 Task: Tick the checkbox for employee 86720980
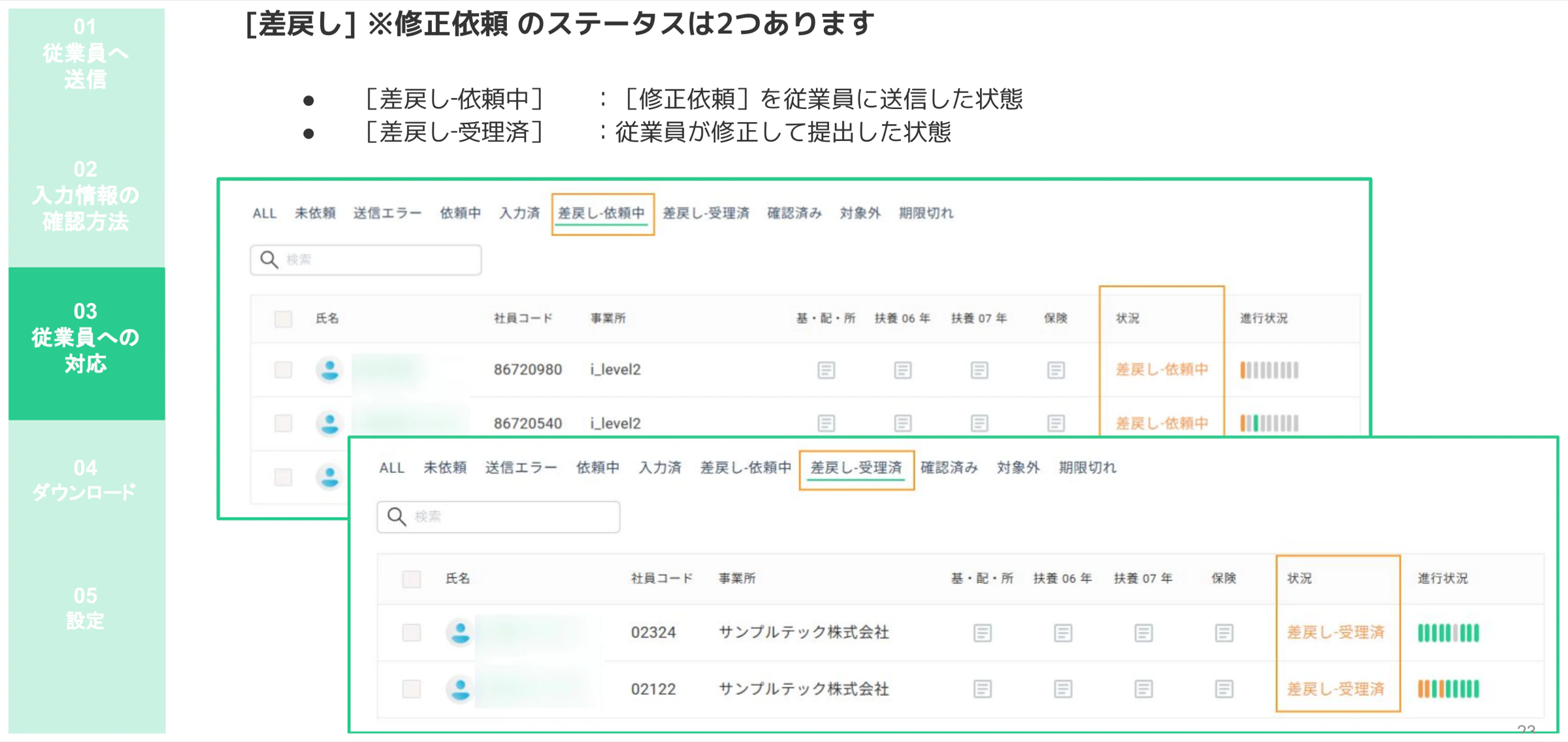click(x=283, y=370)
